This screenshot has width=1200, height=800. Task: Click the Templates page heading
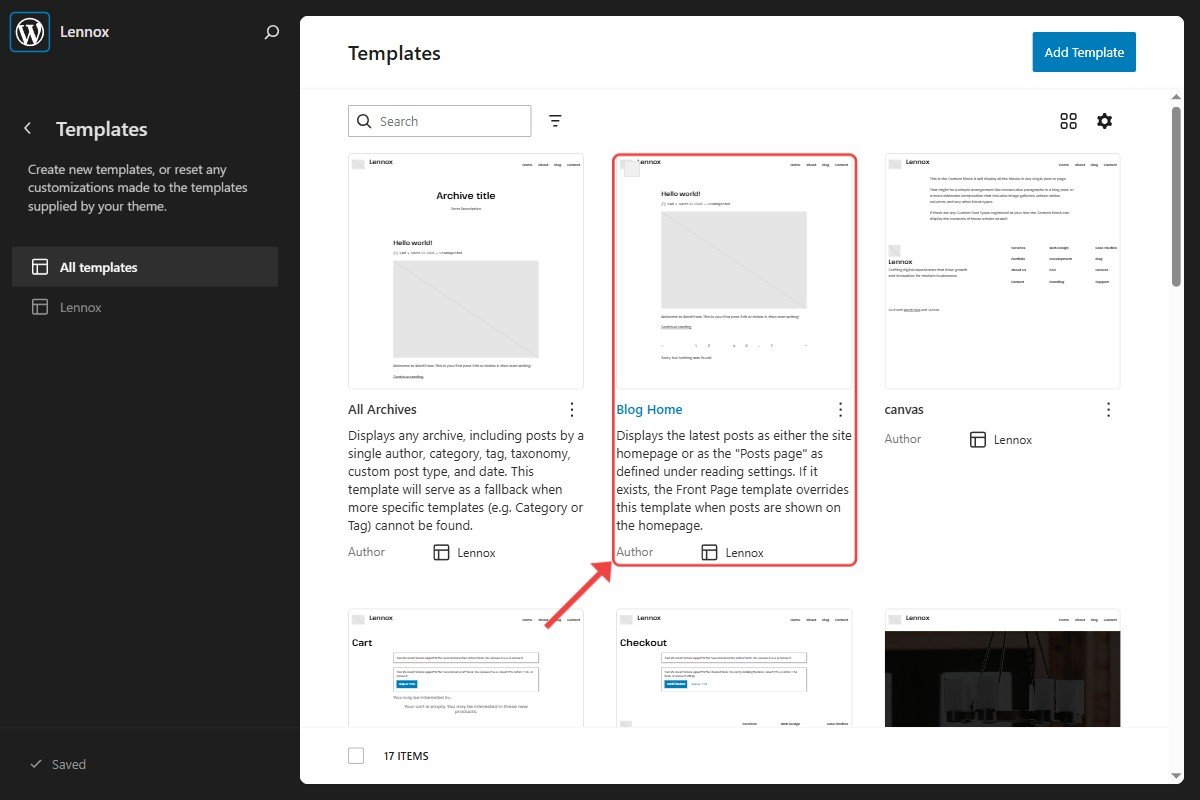click(x=394, y=53)
